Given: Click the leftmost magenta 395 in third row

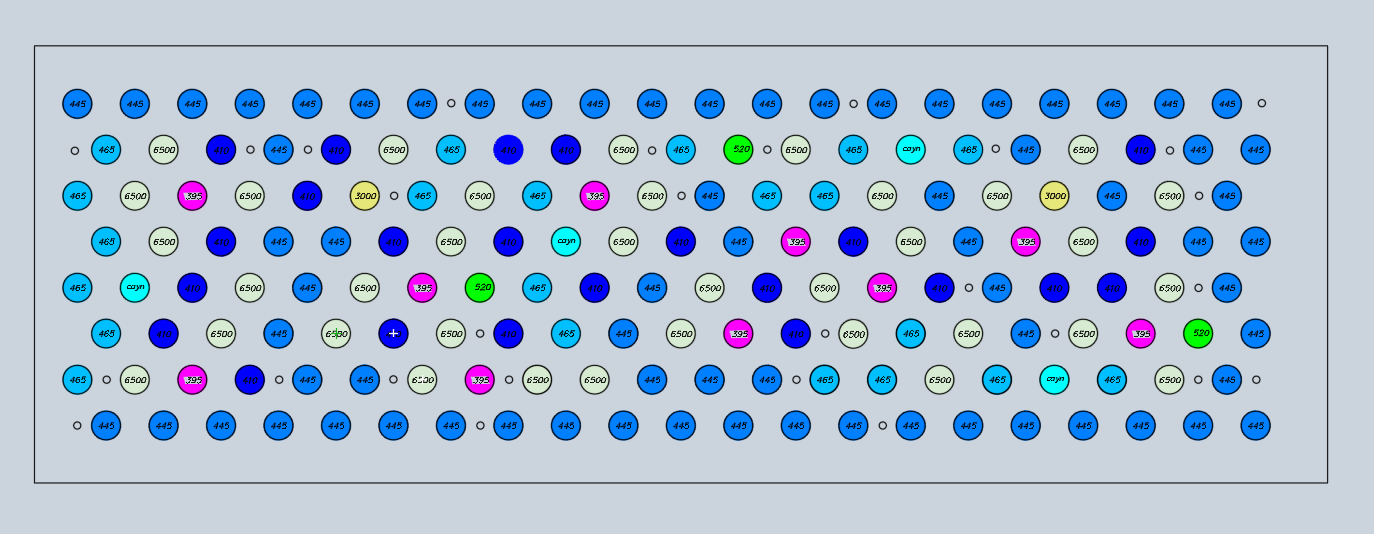Looking at the screenshot, I should point(193,196).
